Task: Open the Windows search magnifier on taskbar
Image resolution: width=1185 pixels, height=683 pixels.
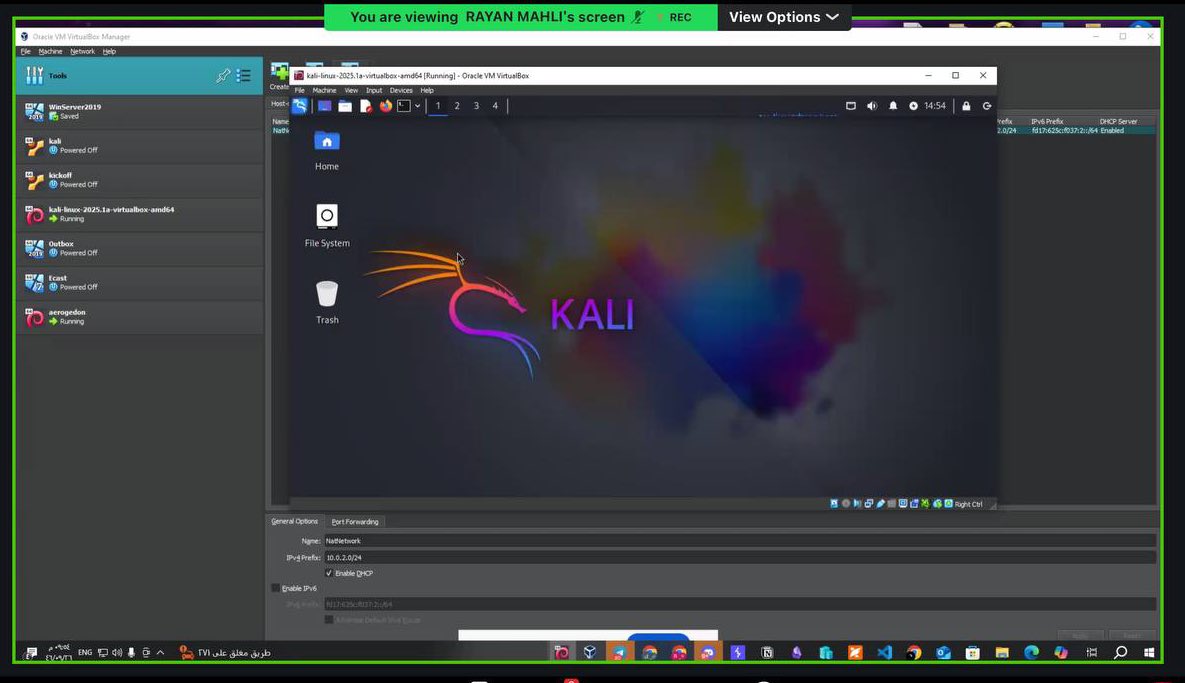Action: click(x=1121, y=653)
